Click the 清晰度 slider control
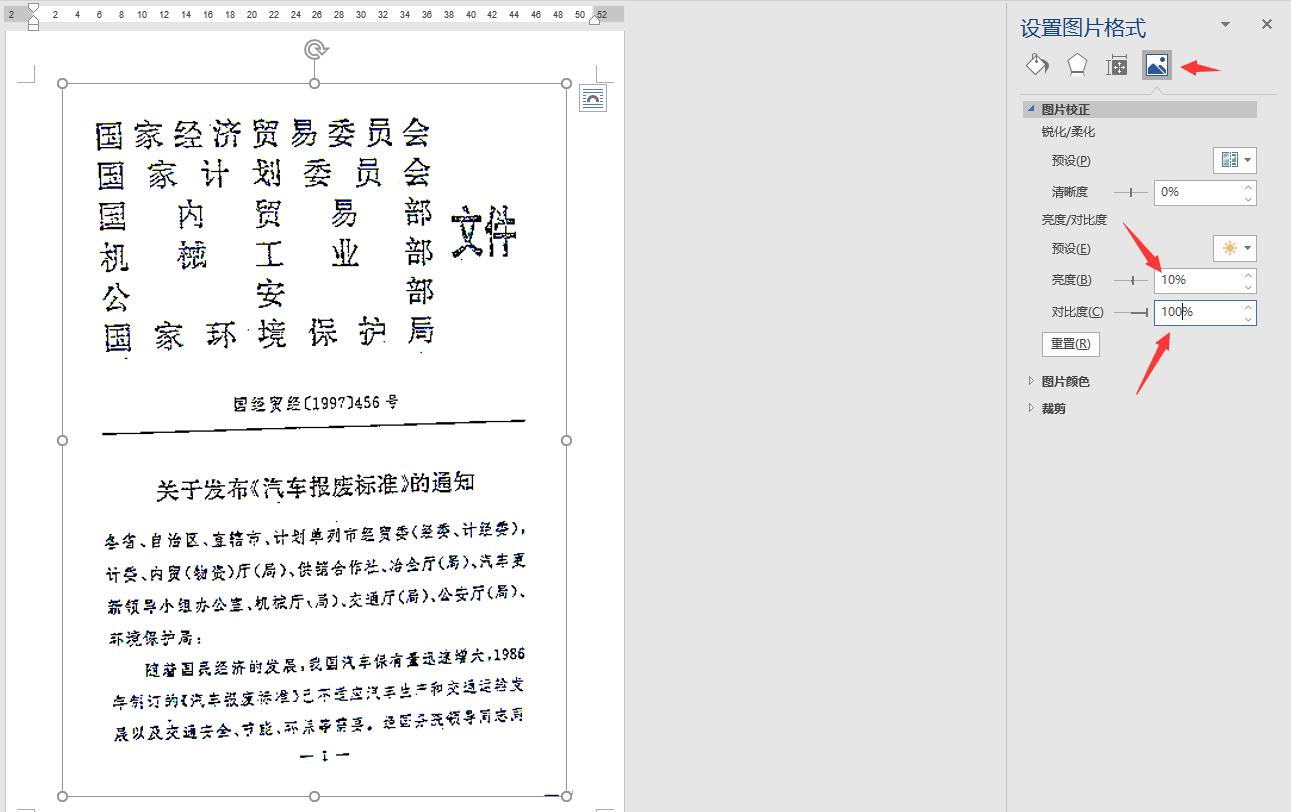 1131,192
